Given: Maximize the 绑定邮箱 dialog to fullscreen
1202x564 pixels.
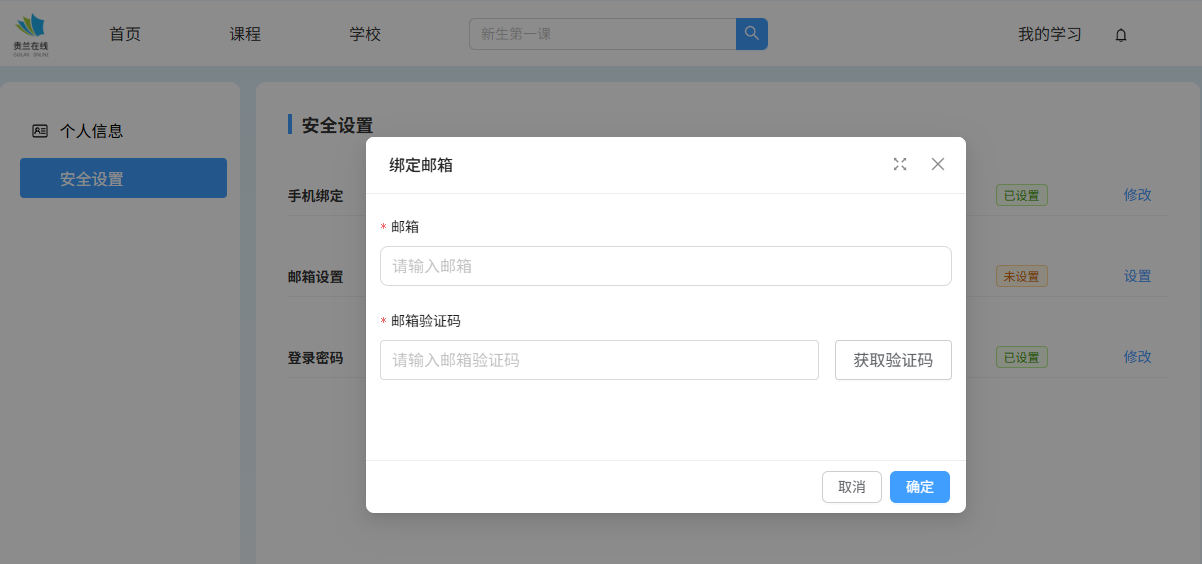Looking at the screenshot, I should [x=900, y=165].
